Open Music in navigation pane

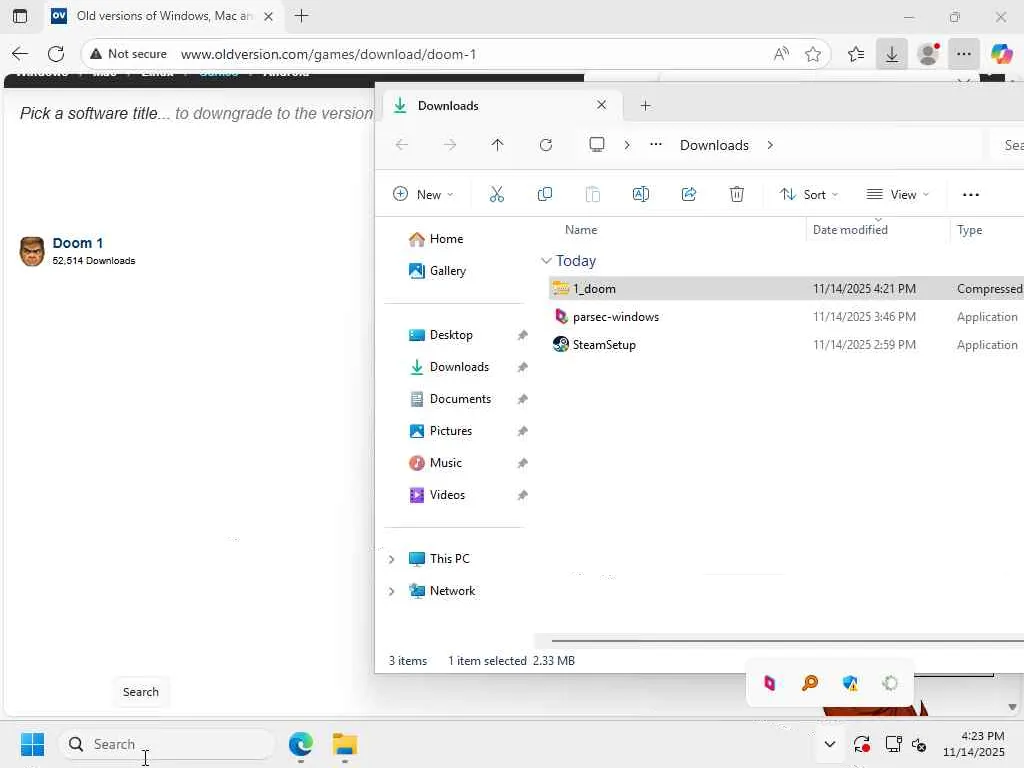point(445,462)
